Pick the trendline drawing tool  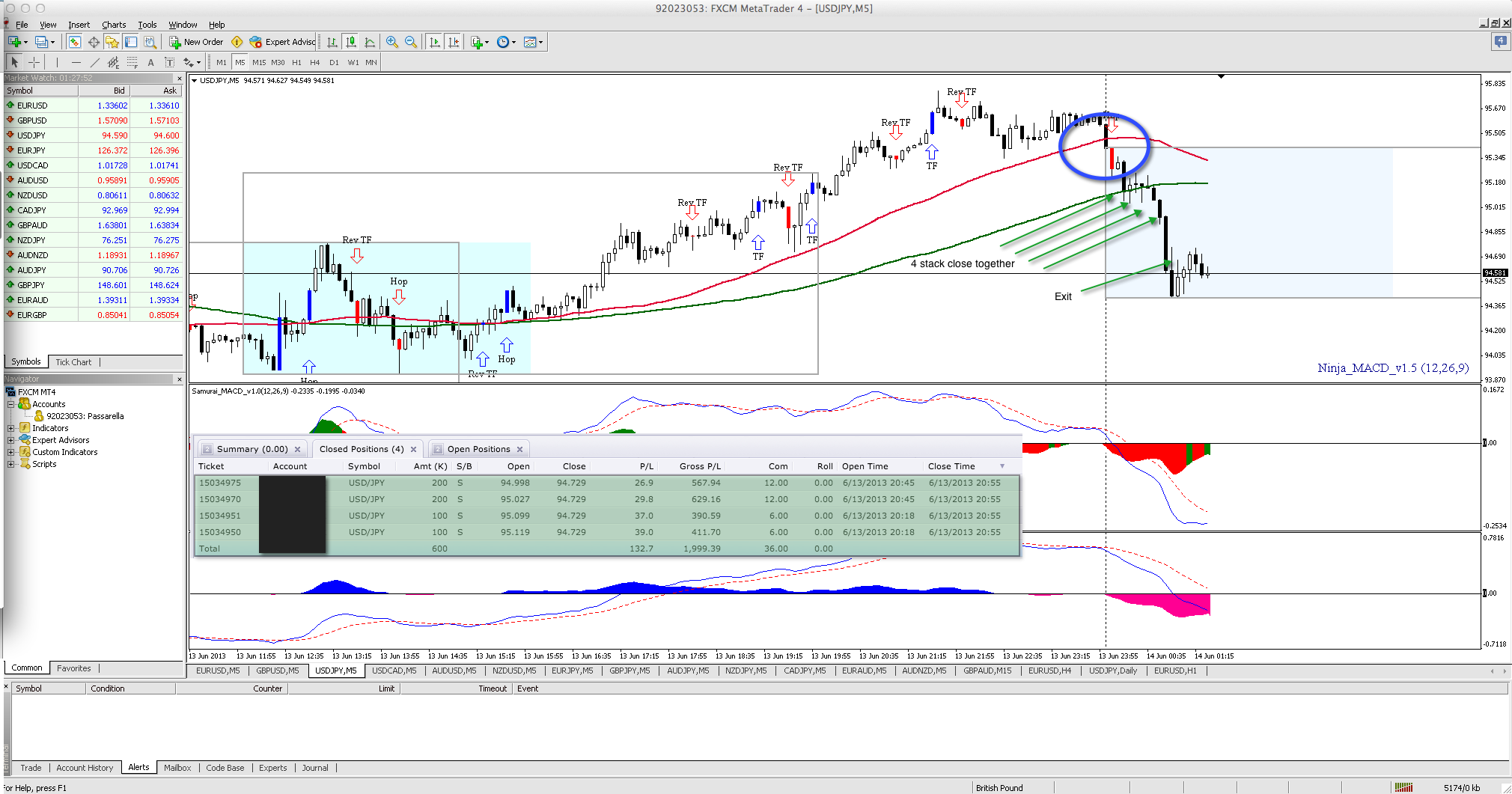click(x=94, y=62)
